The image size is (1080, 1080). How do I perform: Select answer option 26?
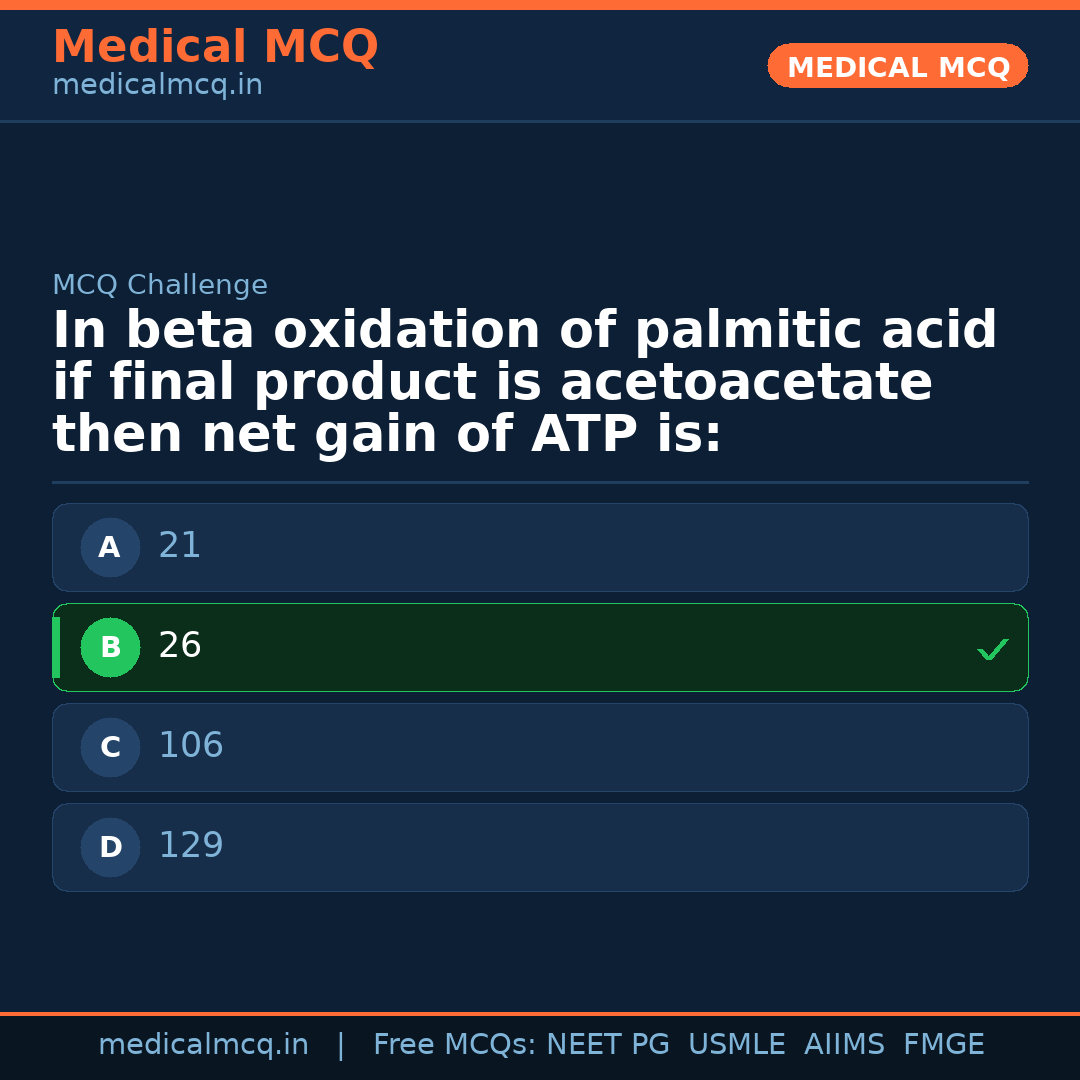(x=540, y=647)
